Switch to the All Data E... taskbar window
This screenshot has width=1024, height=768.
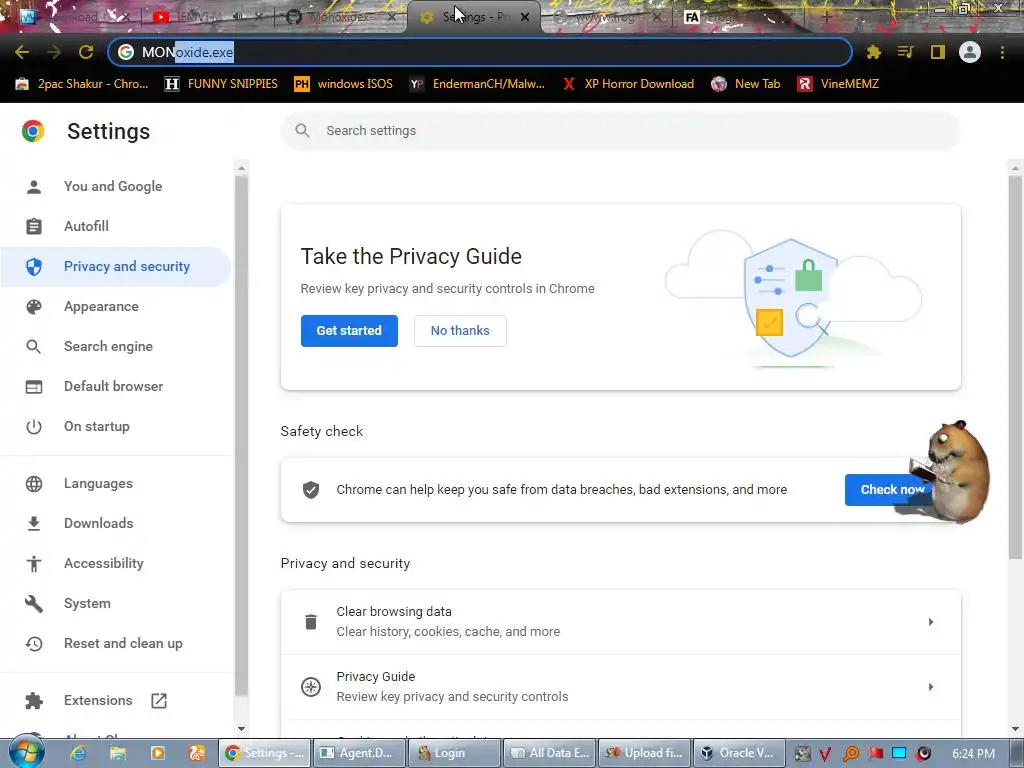pos(550,753)
